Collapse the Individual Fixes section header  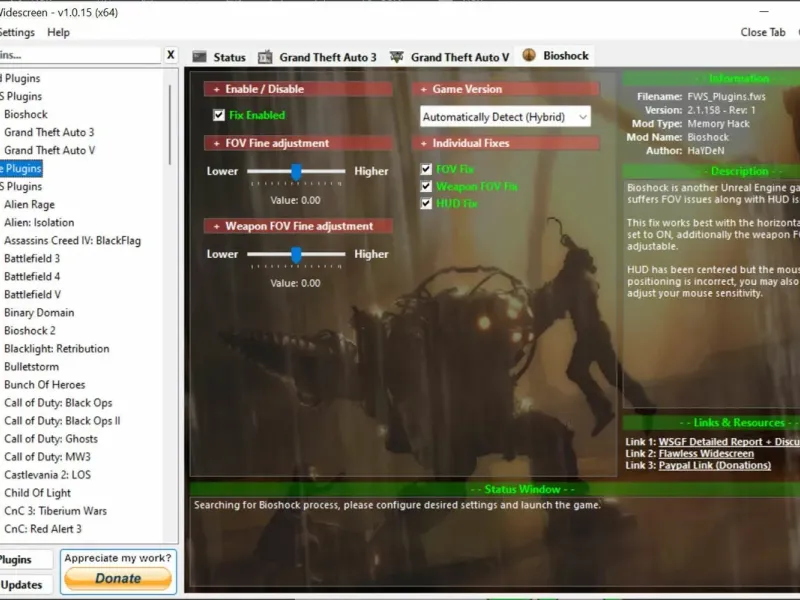pyautogui.click(x=505, y=143)
